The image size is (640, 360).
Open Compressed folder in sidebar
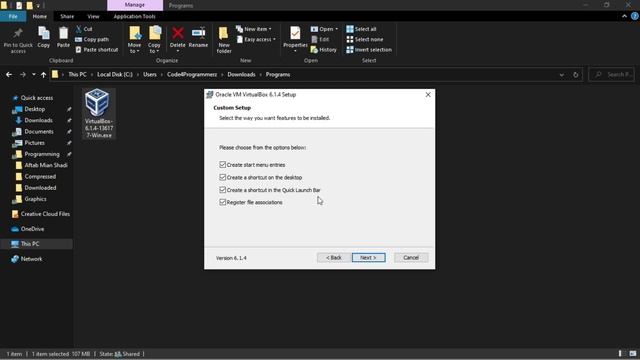click(x=40, y=176)
